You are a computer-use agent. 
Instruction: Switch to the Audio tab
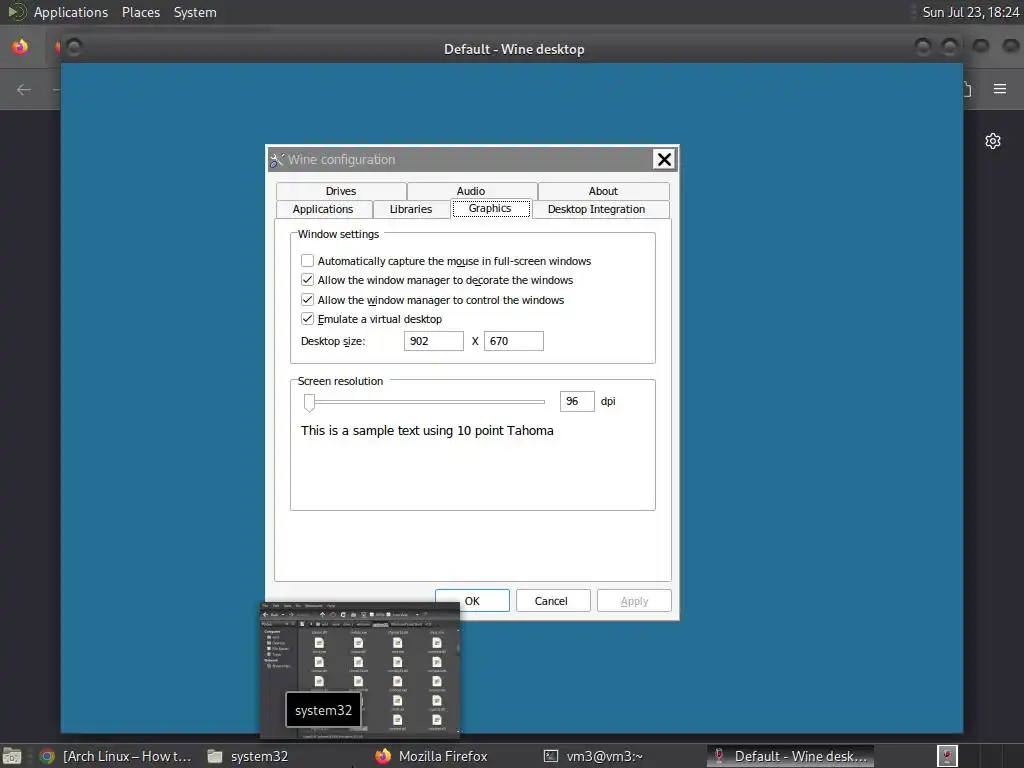pyautogui.click(x=471, y=191)
